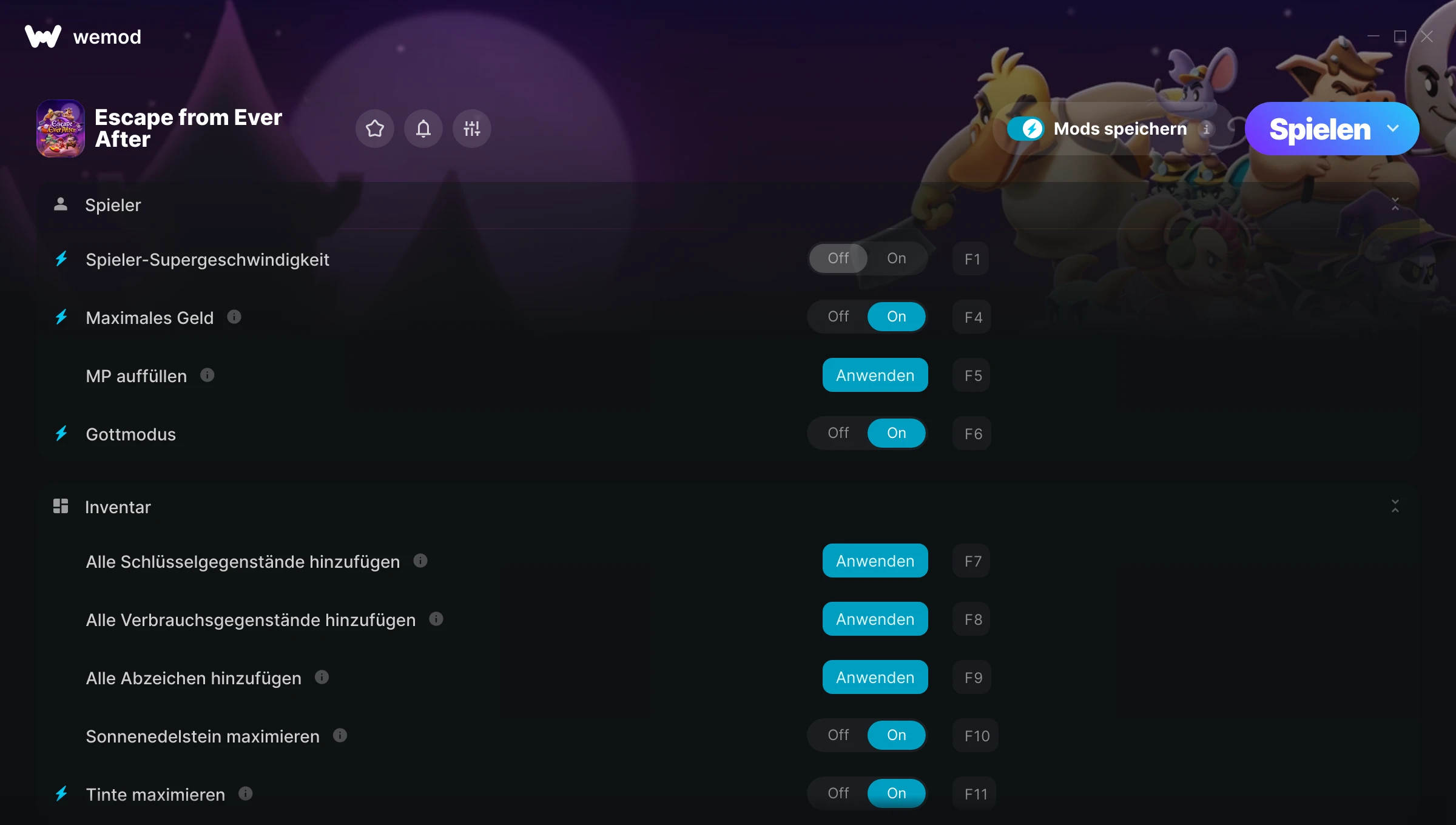
Task: Open mod settings sliders icon
Action: click(472, 129)
